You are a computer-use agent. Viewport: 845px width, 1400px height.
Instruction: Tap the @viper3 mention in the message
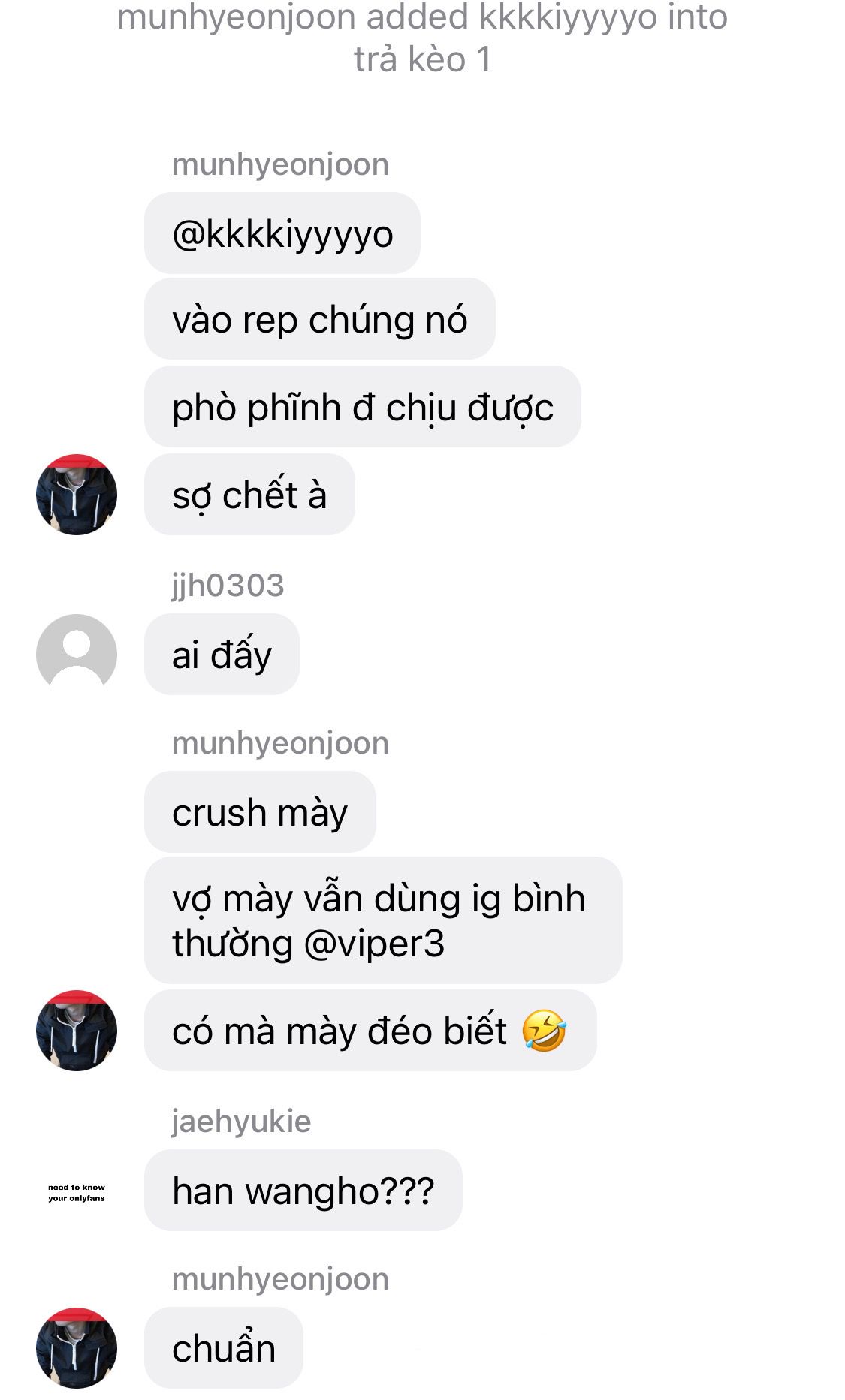[x=374, y=944]
